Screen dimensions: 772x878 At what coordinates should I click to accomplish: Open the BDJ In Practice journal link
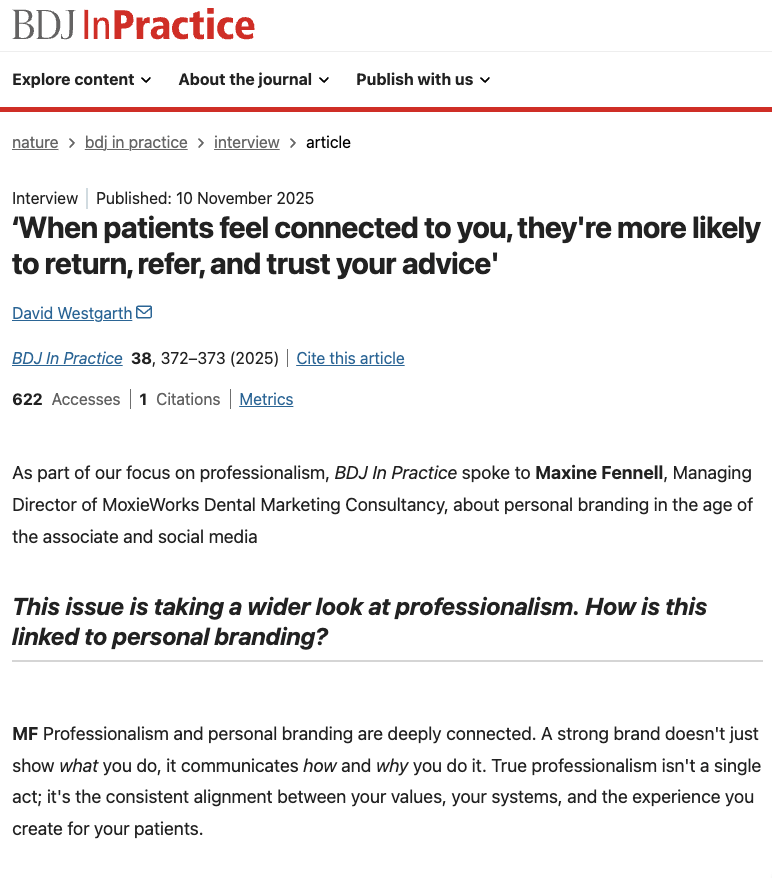coord(67,358)
